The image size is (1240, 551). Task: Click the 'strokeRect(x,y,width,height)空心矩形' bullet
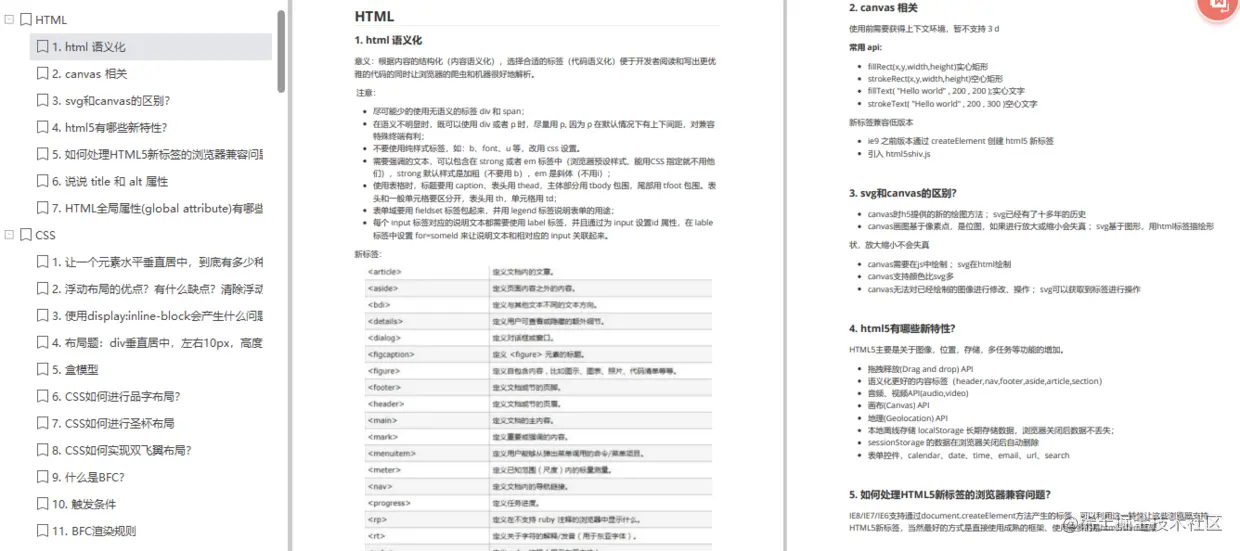coord(936,79)
